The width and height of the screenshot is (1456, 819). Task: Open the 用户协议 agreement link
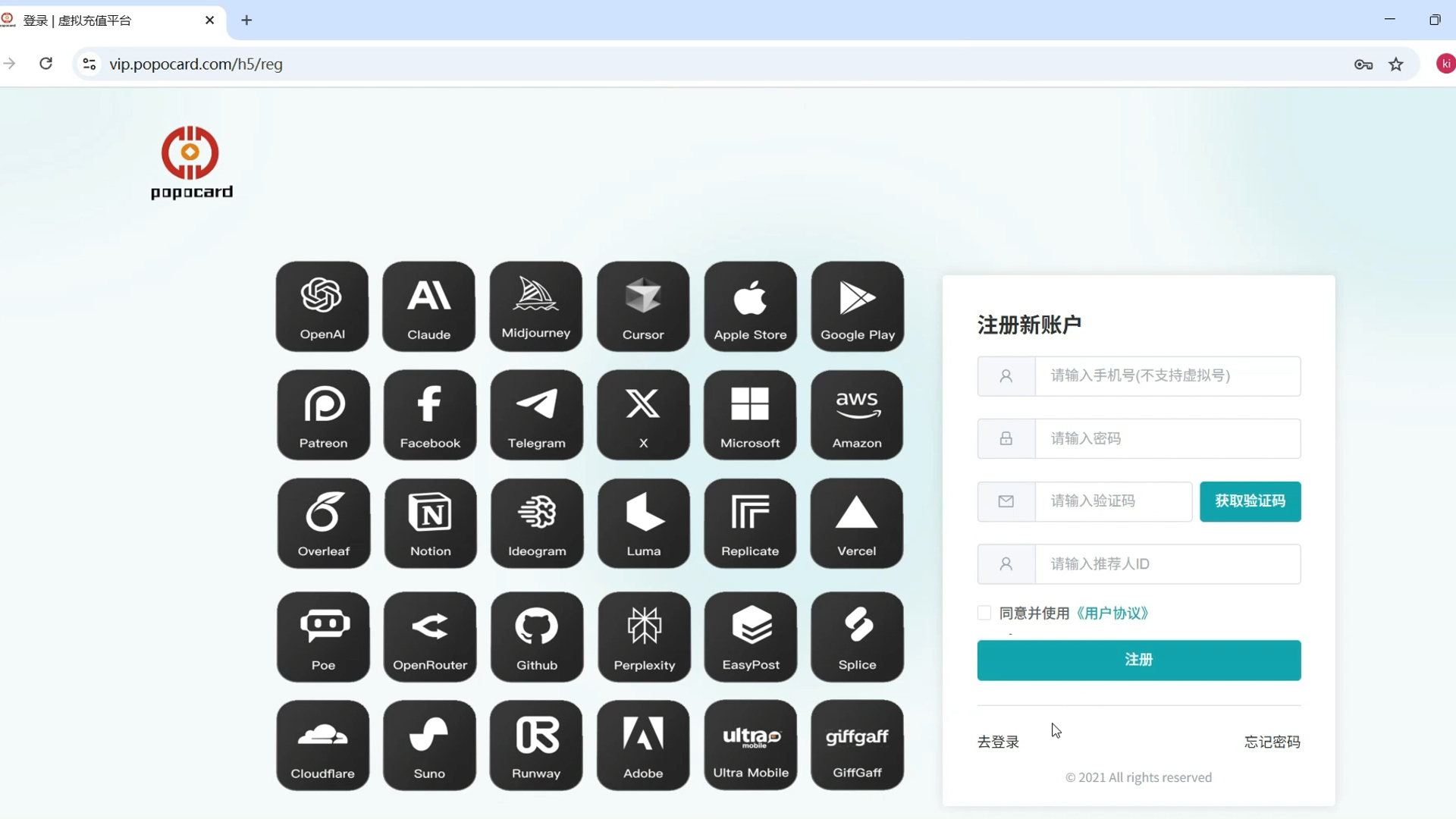coord(1112,613)
